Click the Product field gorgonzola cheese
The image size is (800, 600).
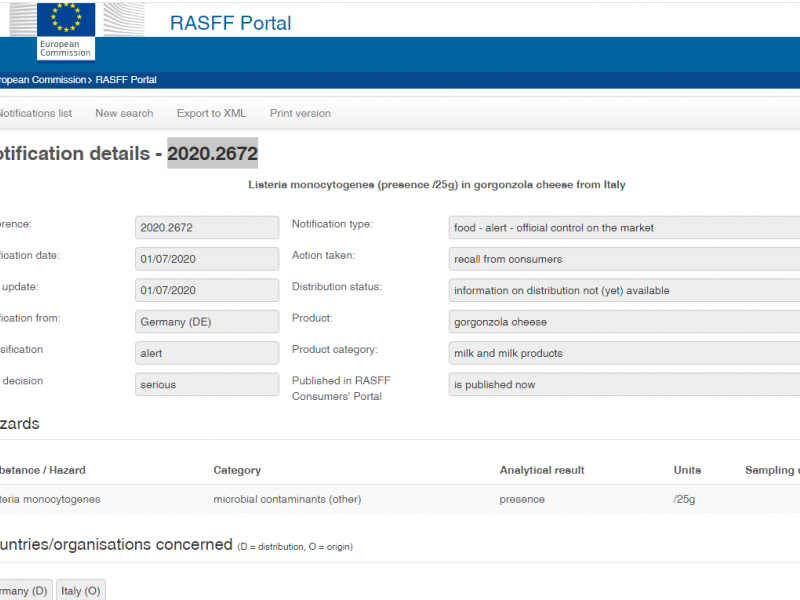pos(624,321)
